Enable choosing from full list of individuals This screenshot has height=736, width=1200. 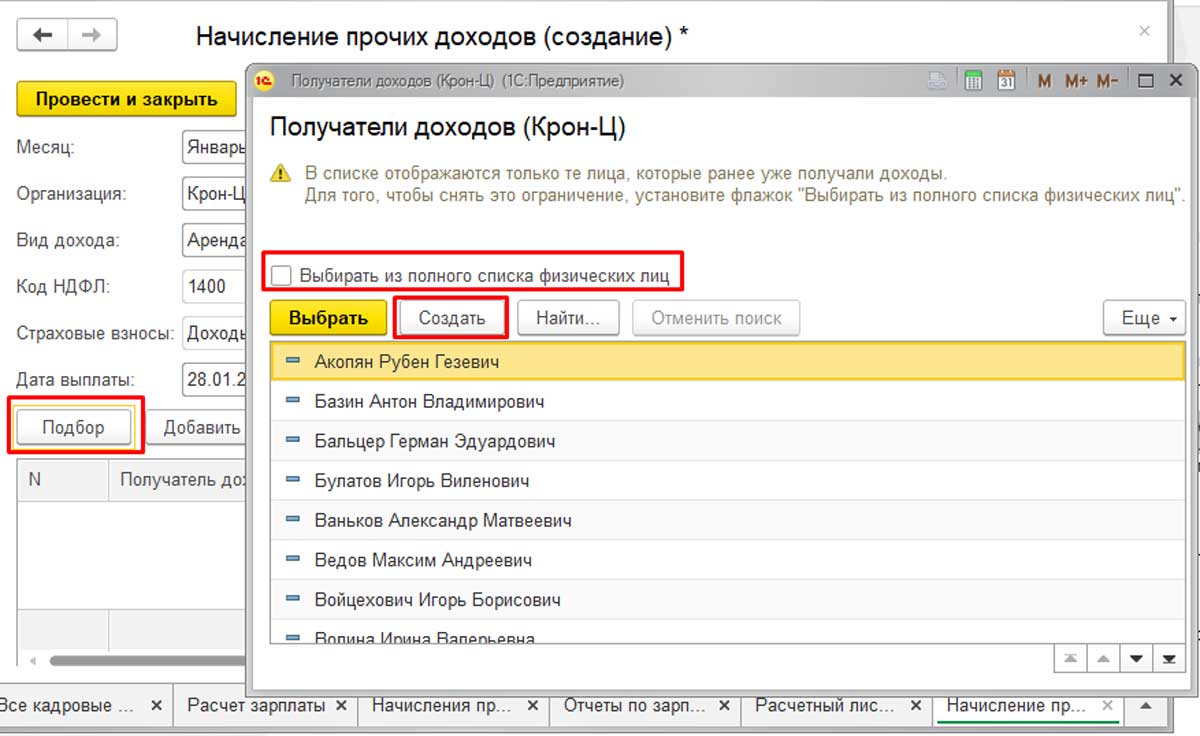point(282,275)
